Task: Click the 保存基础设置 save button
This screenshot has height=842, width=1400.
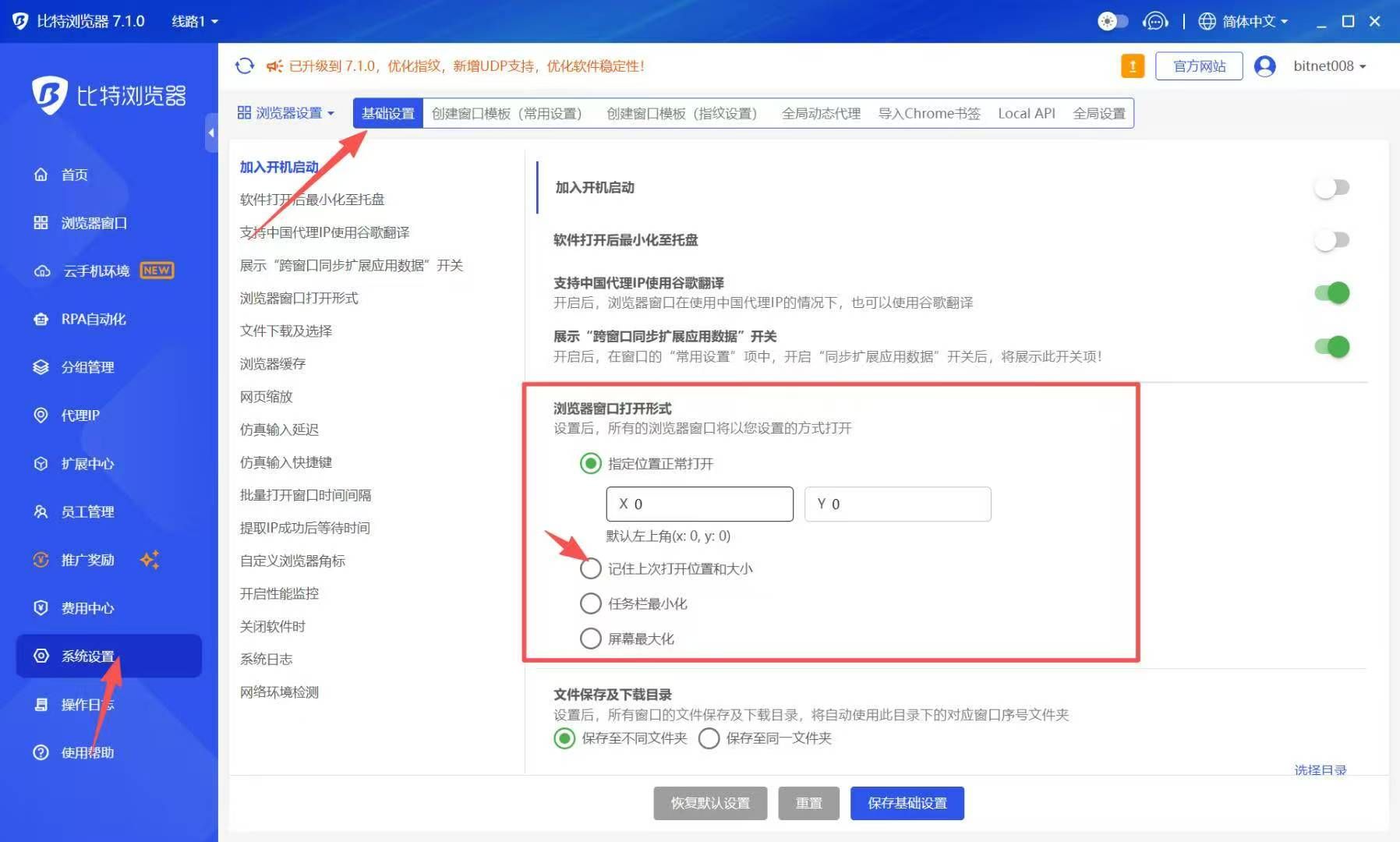Action: click(907, 803)
